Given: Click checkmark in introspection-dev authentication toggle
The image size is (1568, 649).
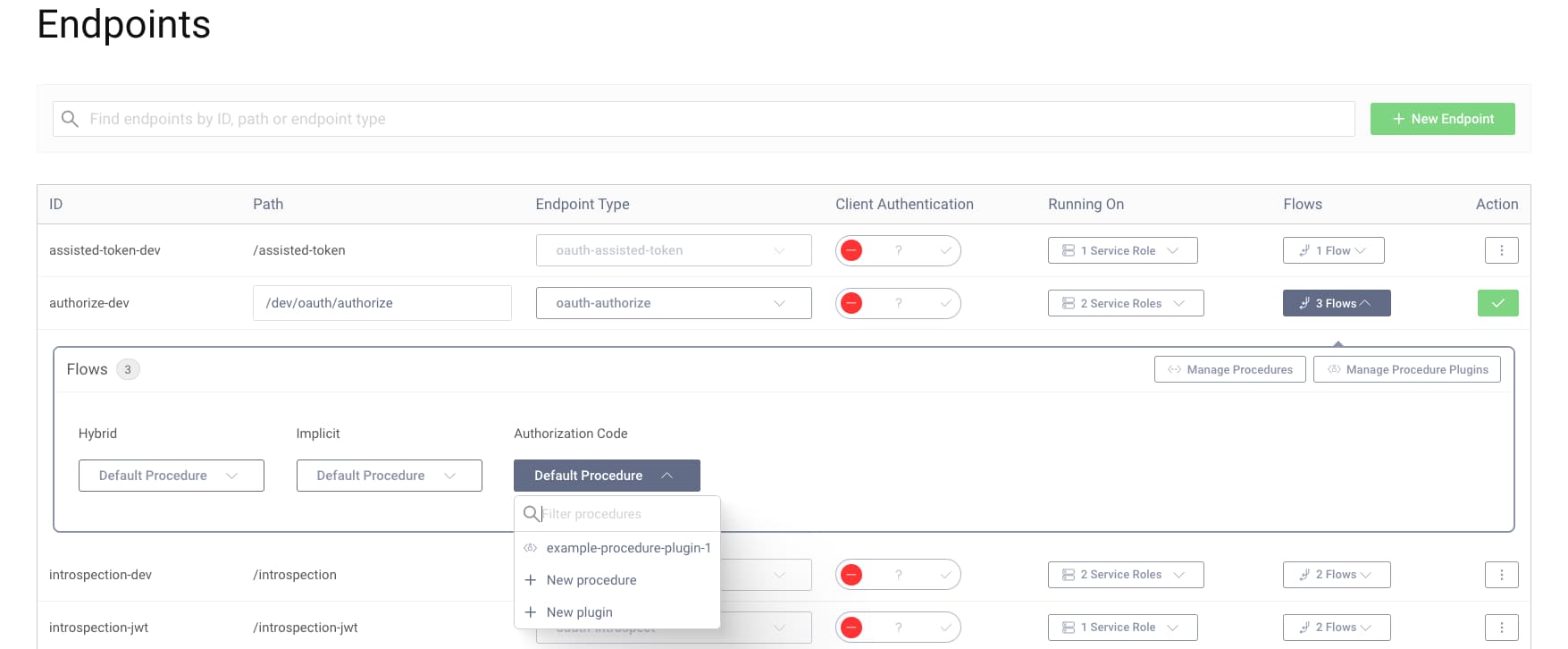Looking at the screenshot, I should click(x=945, y=574).
